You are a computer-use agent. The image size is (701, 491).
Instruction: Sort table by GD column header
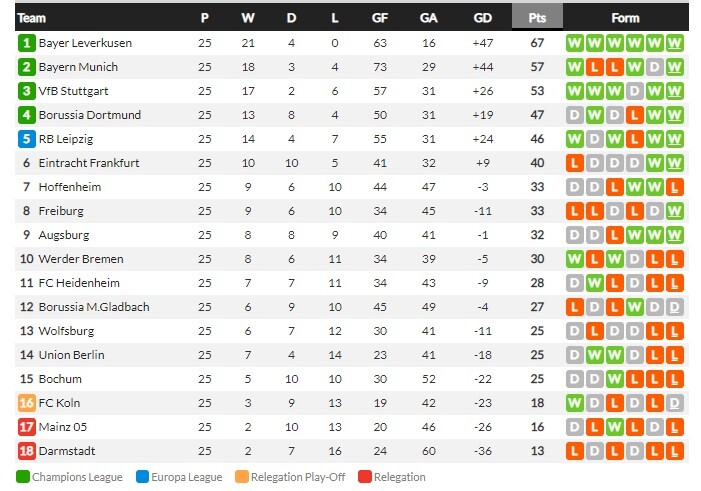coord(482,18)
